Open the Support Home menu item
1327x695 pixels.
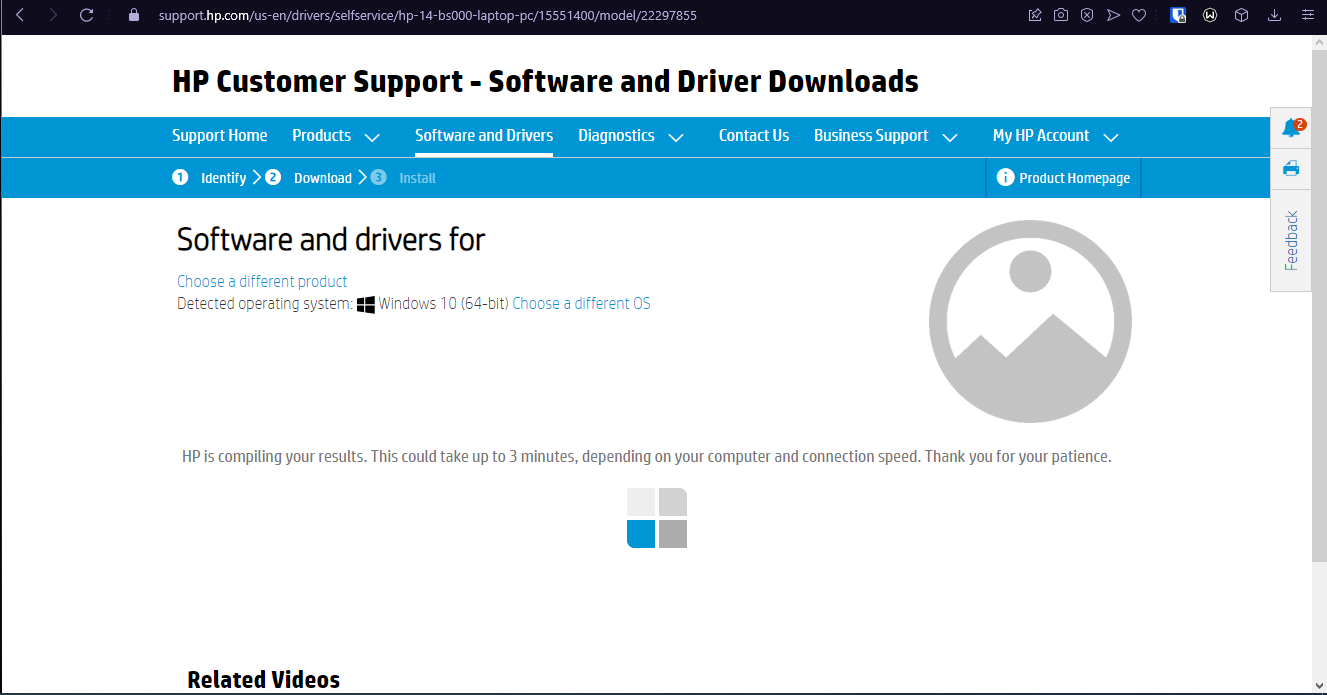(220, 136)
